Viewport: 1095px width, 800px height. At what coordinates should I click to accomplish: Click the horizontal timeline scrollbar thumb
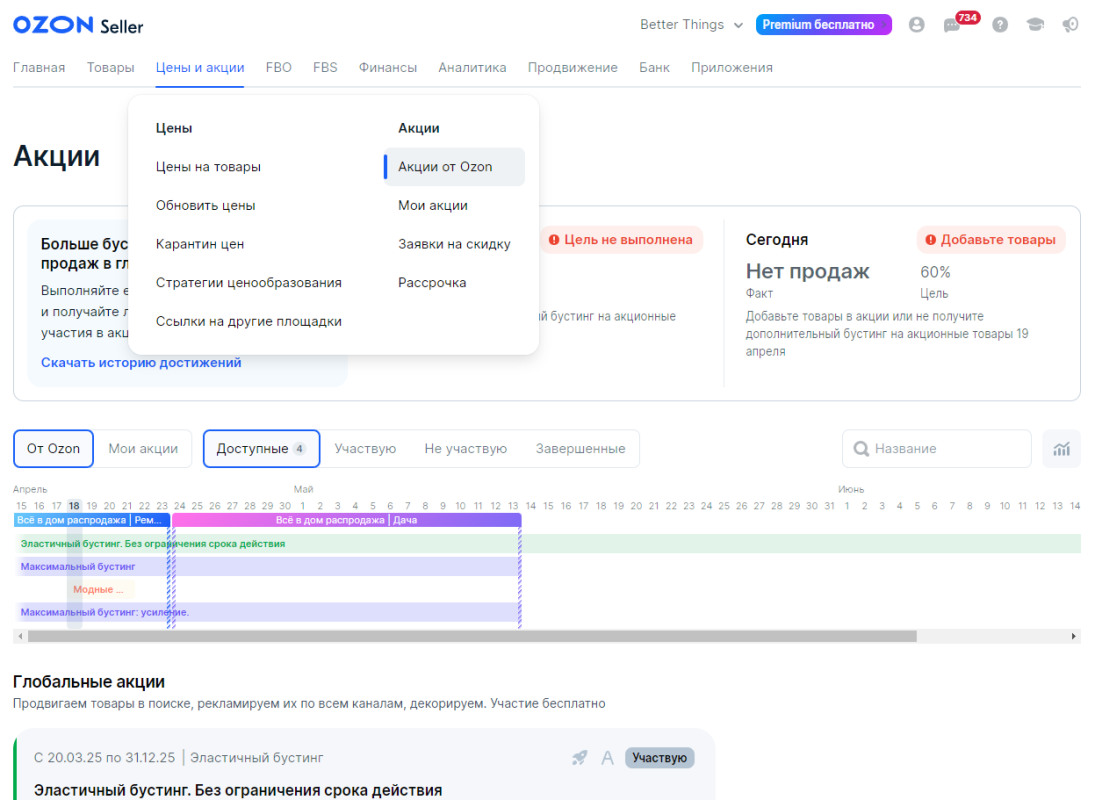(x=472, y=636)
